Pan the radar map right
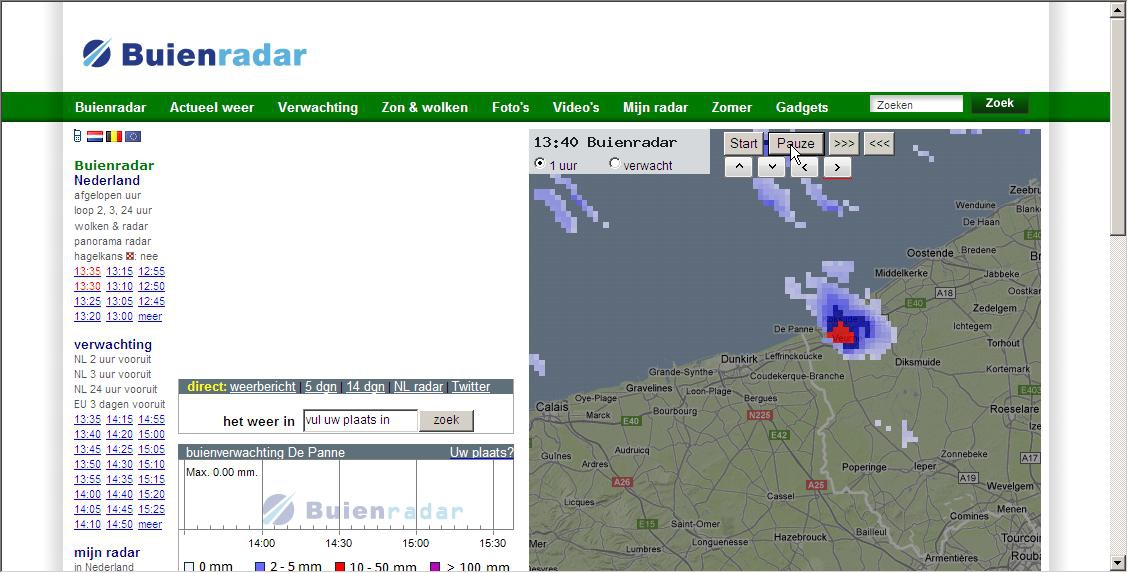Screen dimensions: 1128x573 pyautogui.click(x=837, y=168)
